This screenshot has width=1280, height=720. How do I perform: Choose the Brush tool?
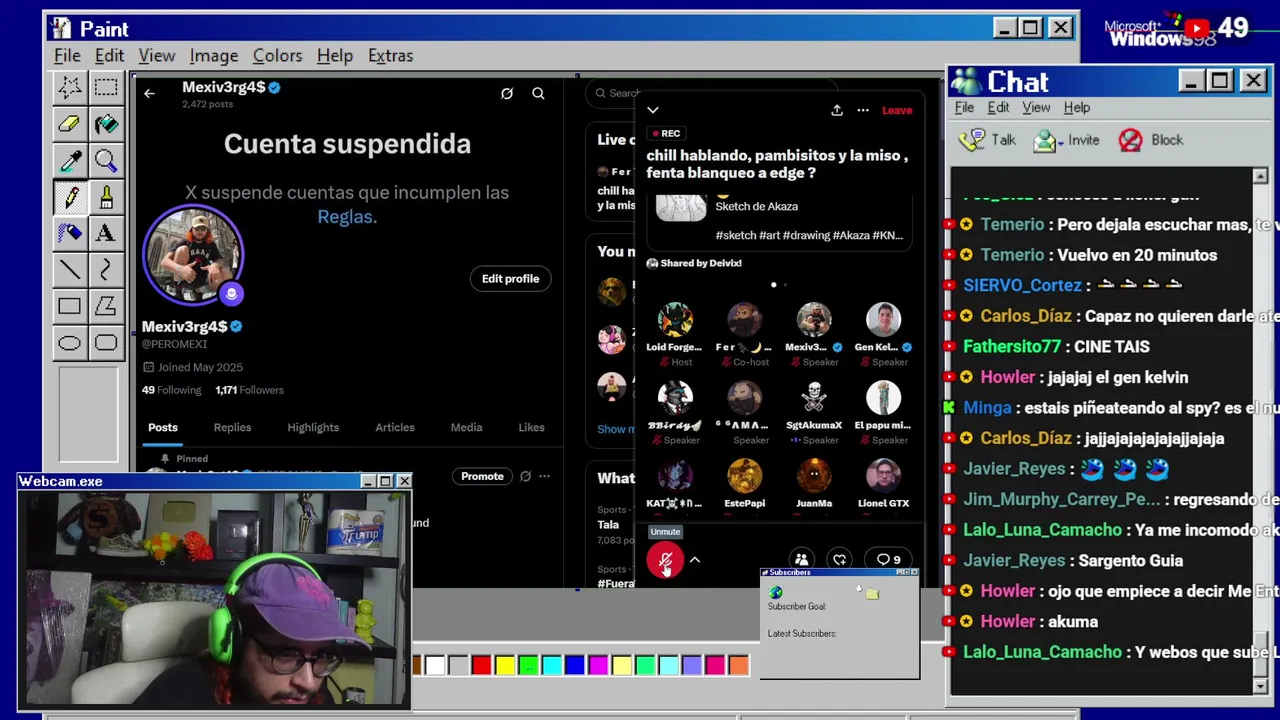[x=105, y=197]
